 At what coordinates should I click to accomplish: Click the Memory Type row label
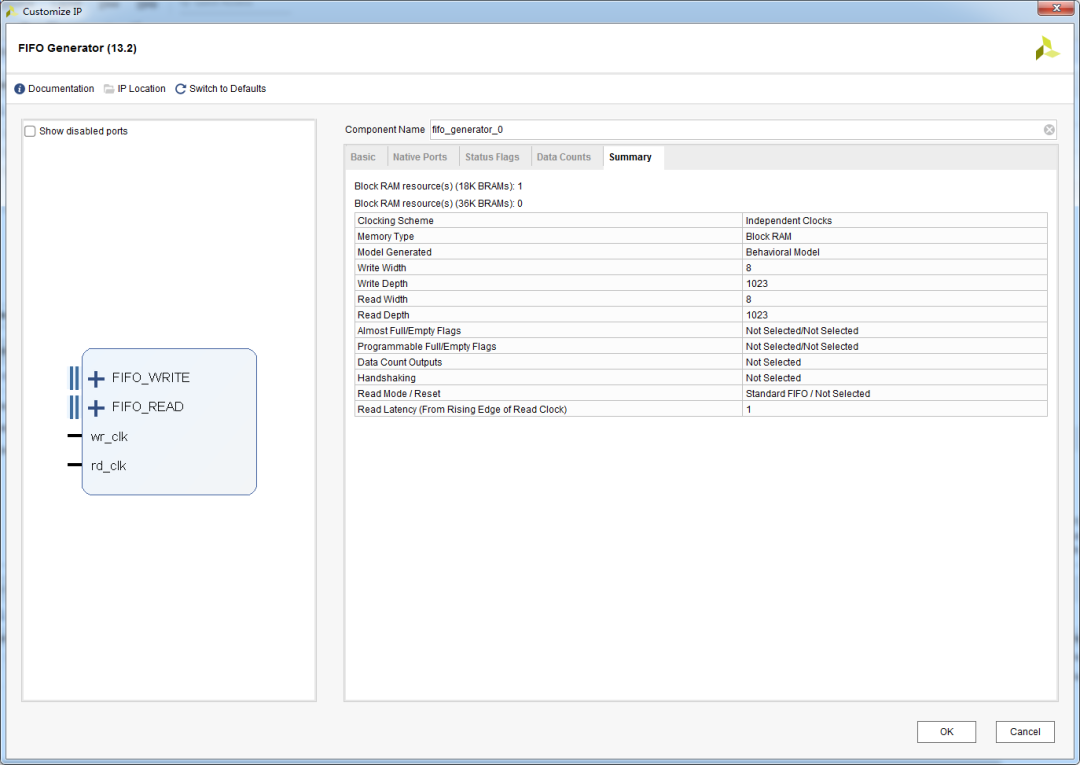(386, 236)
